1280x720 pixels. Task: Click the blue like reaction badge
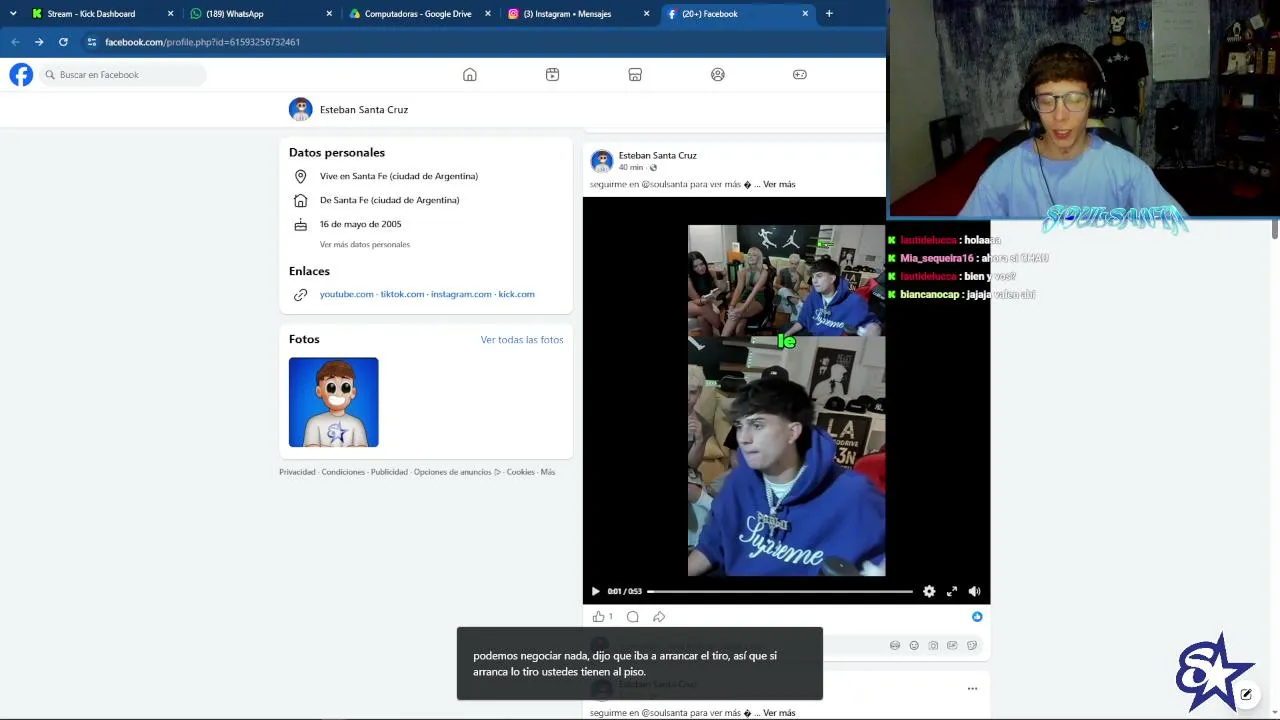click(977, 617)
